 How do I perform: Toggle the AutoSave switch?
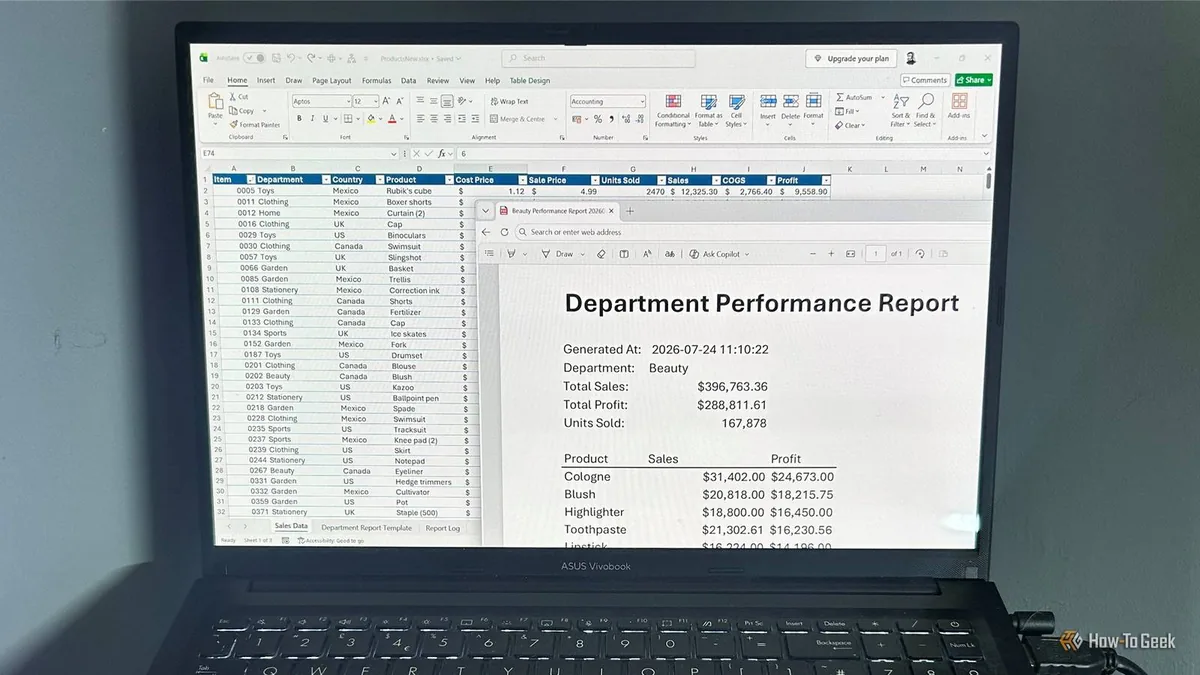(x=254, y=59)
